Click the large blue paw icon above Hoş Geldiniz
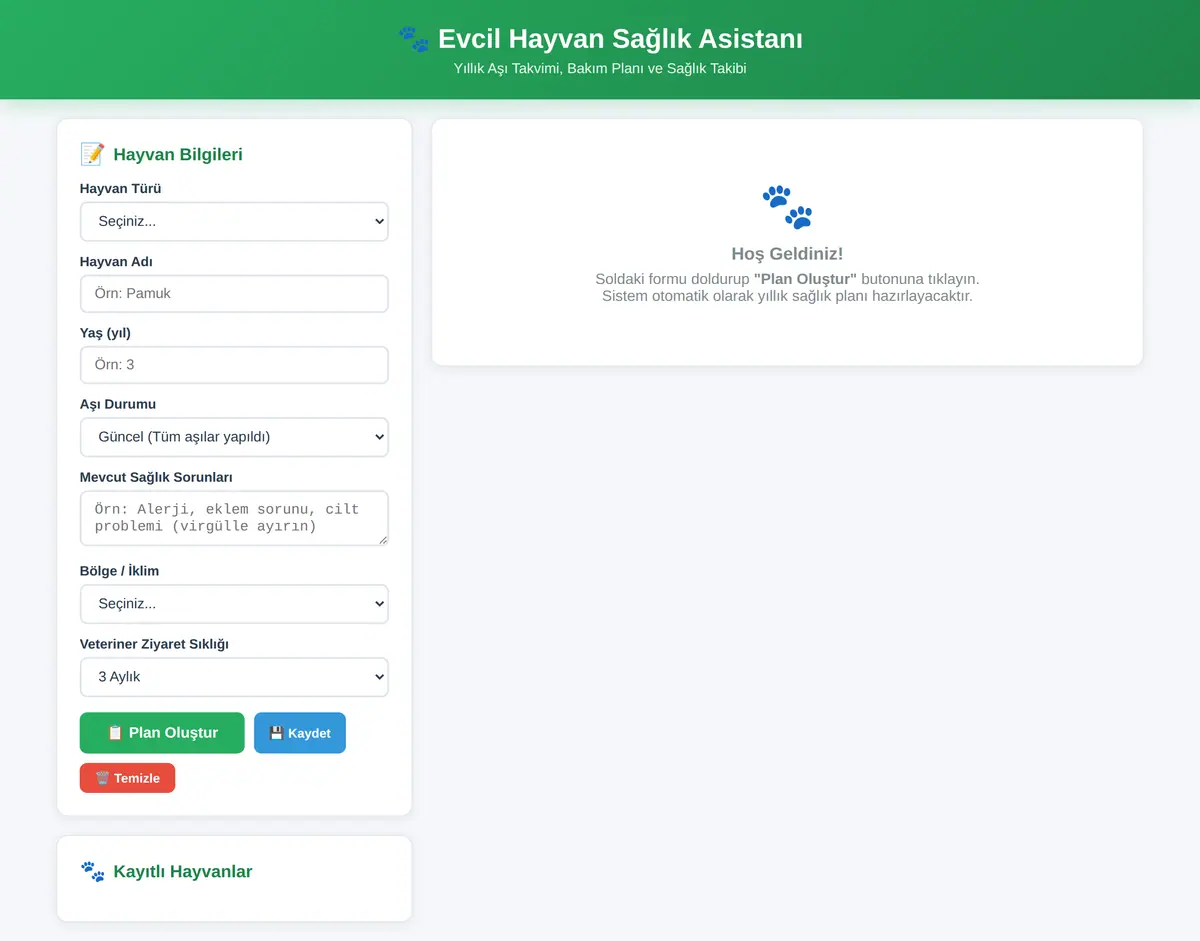The image size is (1200, 941). (787, 207)
